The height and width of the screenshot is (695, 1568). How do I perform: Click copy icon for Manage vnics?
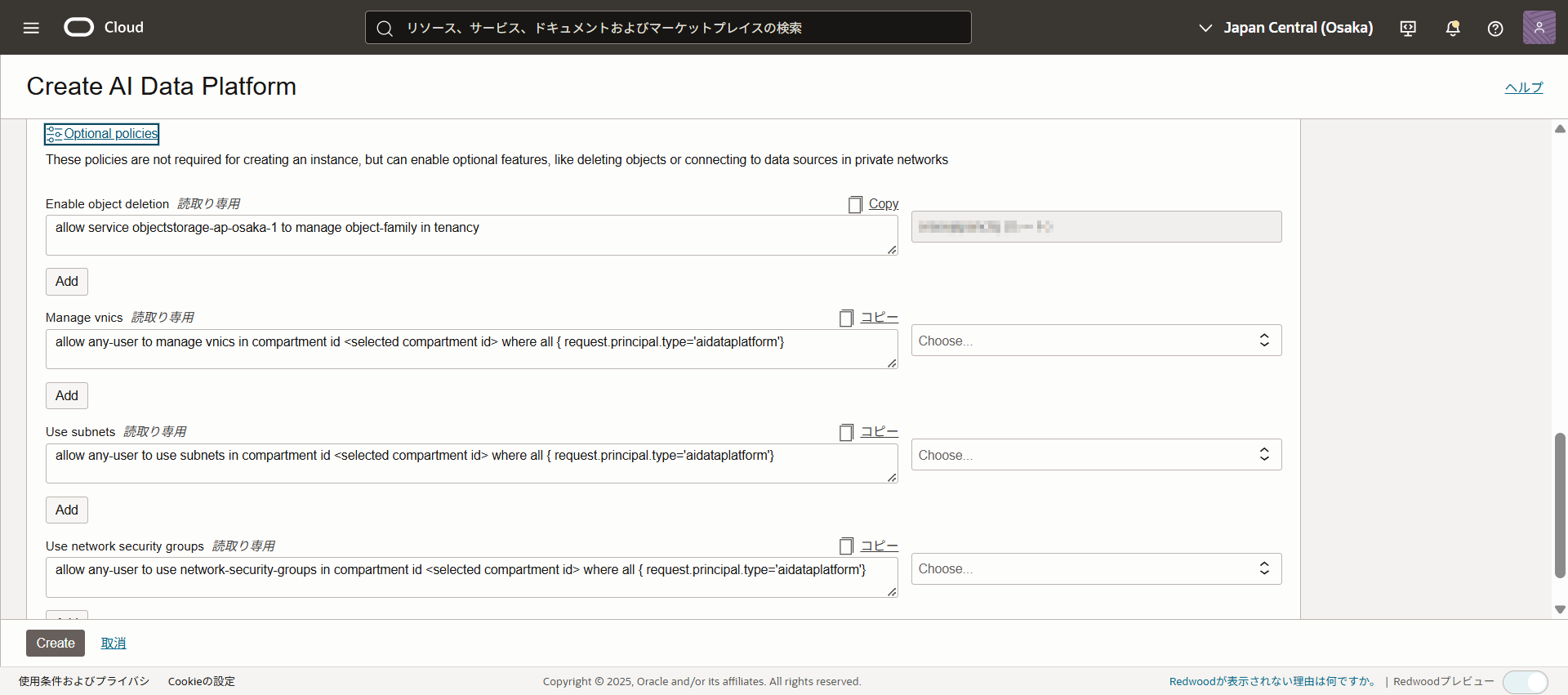pos(847,319)
